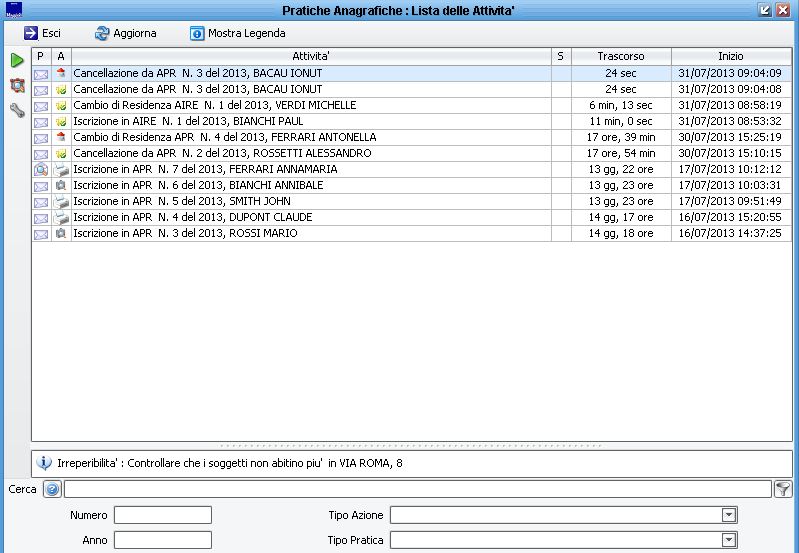Click activity icon on VERDI MICHELLE row

pos(61,106)
